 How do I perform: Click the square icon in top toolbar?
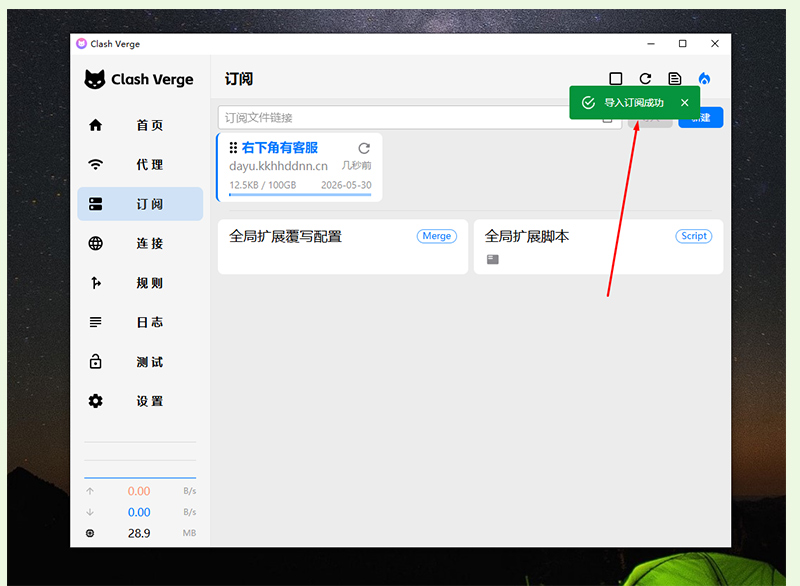(616, 79)
